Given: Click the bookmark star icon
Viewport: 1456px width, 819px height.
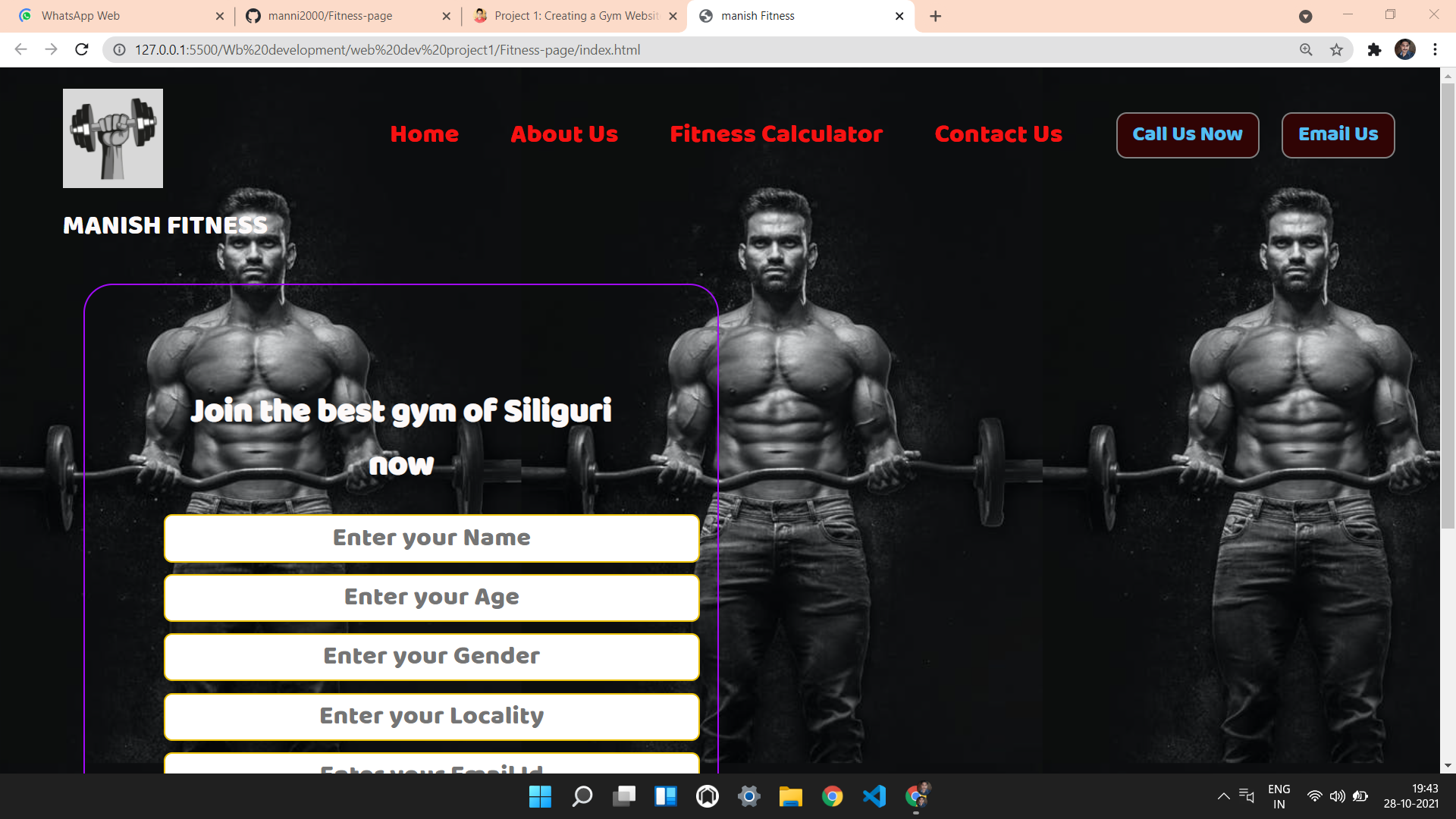Looking at the screenshot, I should click(x=1336, y=50).
